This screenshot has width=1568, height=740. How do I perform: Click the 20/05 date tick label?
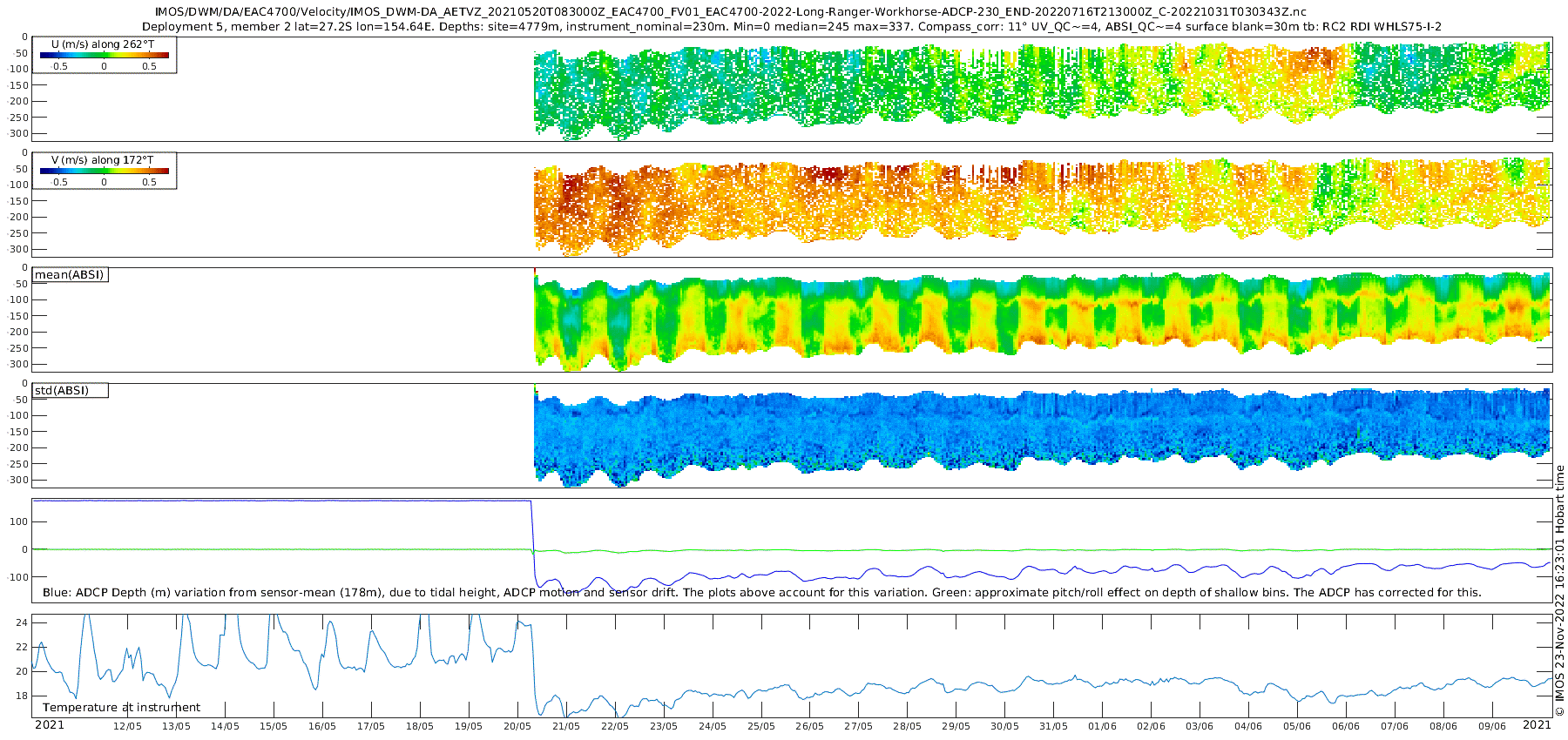coord(517,726)
